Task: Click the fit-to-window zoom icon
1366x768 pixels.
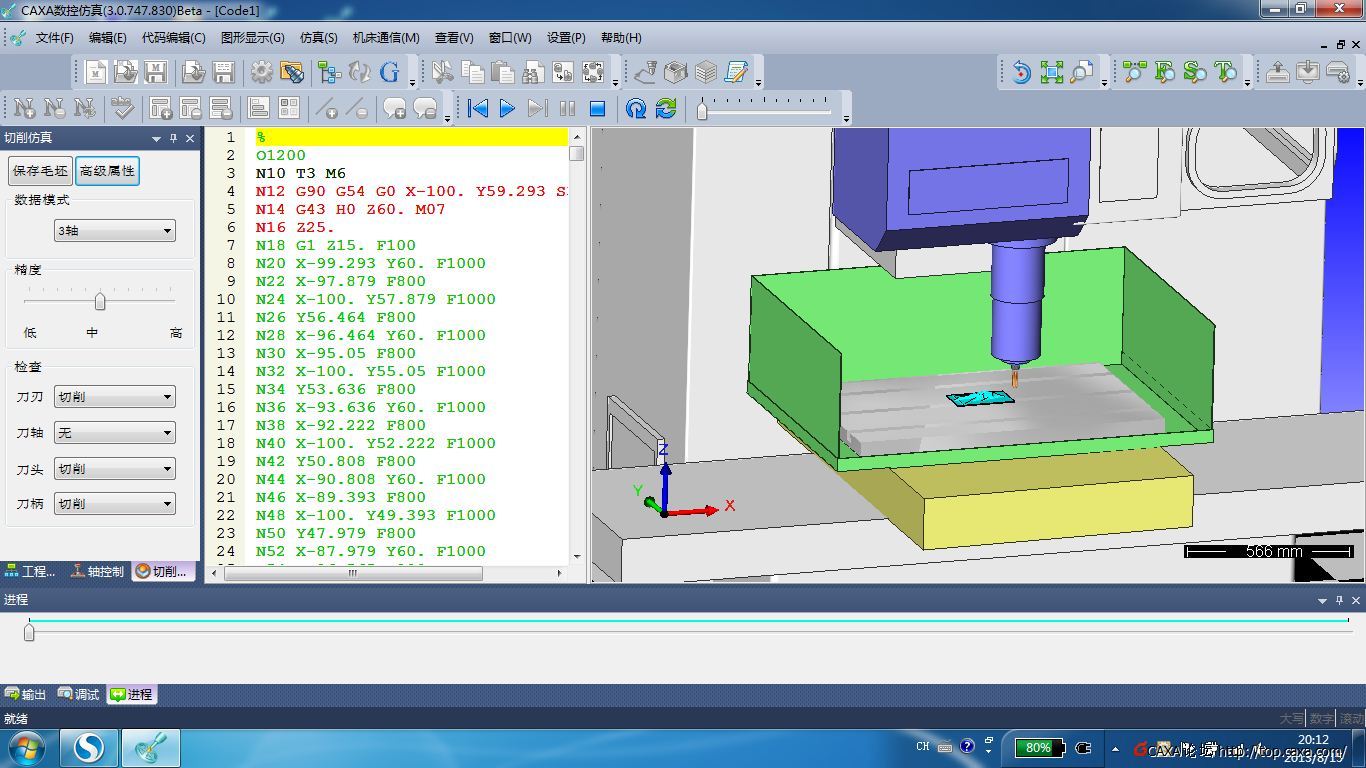Action: [1051, 72]
